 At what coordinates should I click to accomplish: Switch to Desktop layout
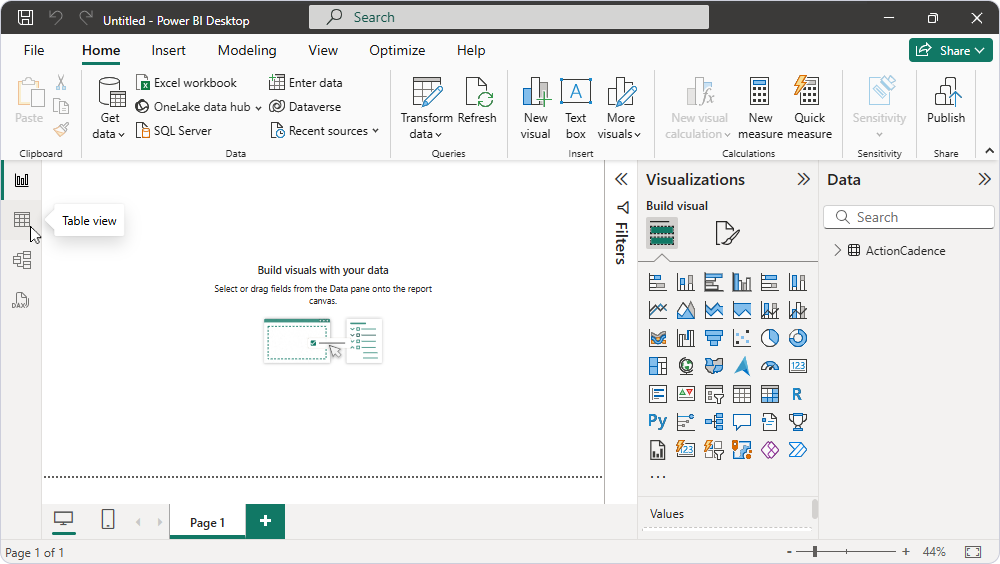pyautogui.click(x=63, y=519)
